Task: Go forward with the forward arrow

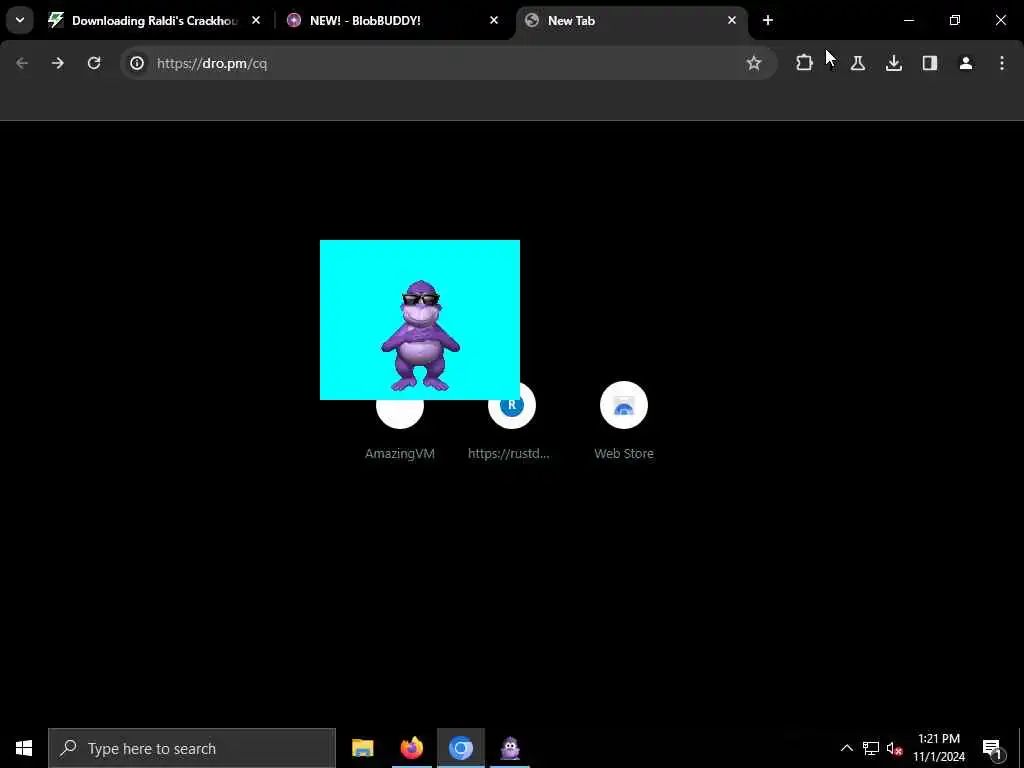Action: click(57, 63)
